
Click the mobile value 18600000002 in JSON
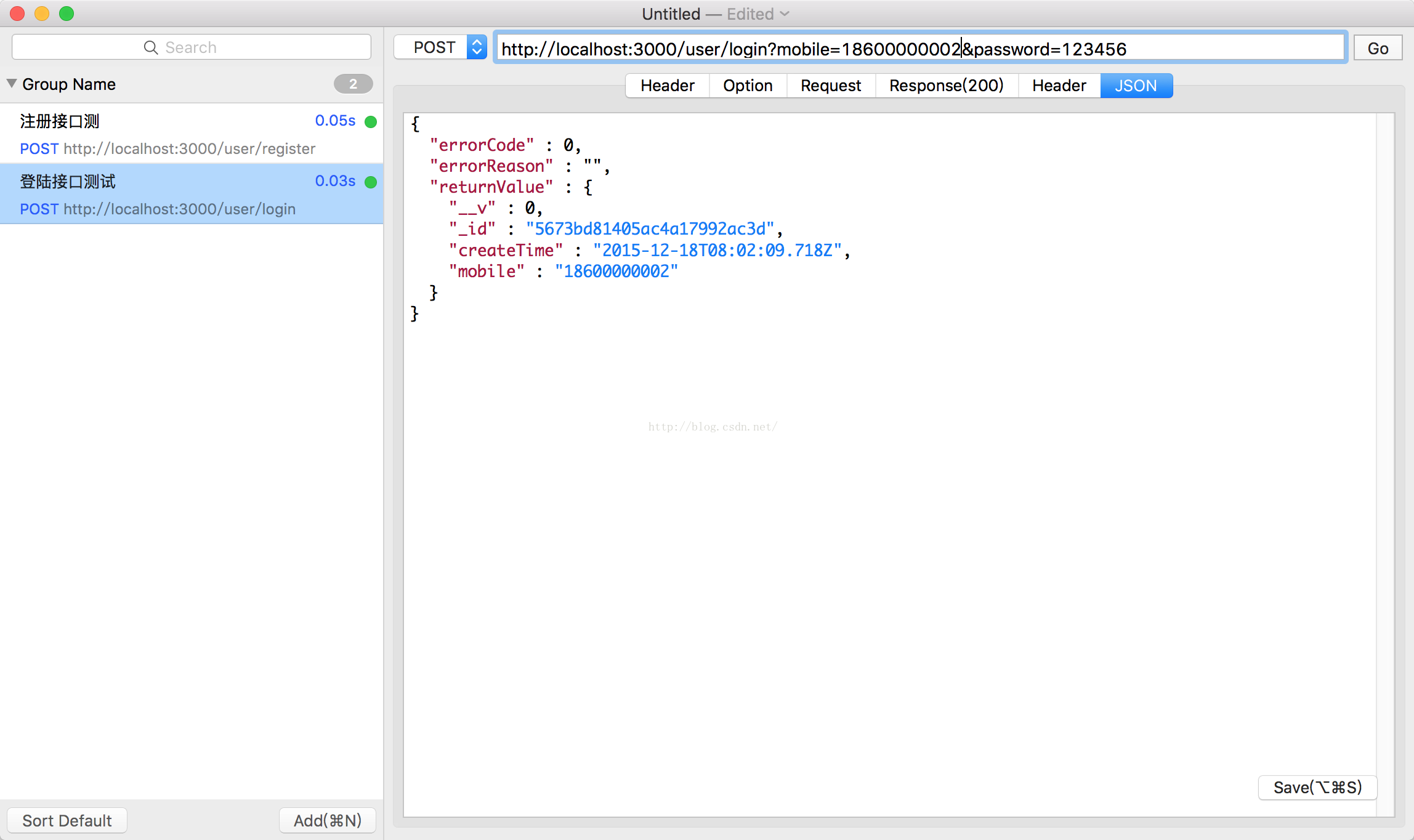(x=616, y=272)
